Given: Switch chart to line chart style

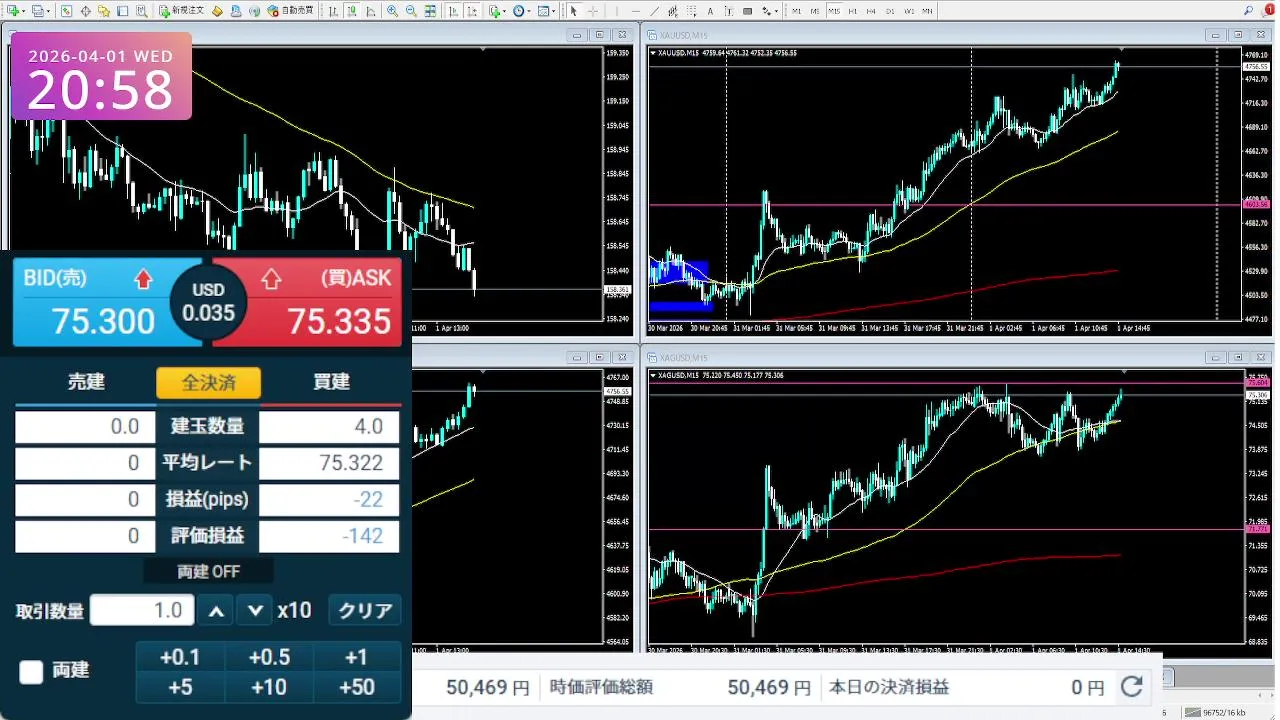Looking at the screenshot, I should [370, 10].
